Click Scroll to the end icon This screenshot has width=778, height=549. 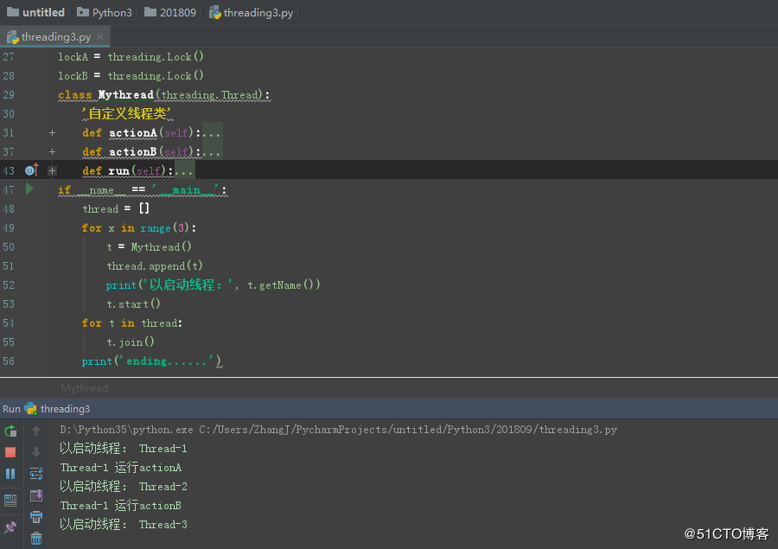click(36, 495)
